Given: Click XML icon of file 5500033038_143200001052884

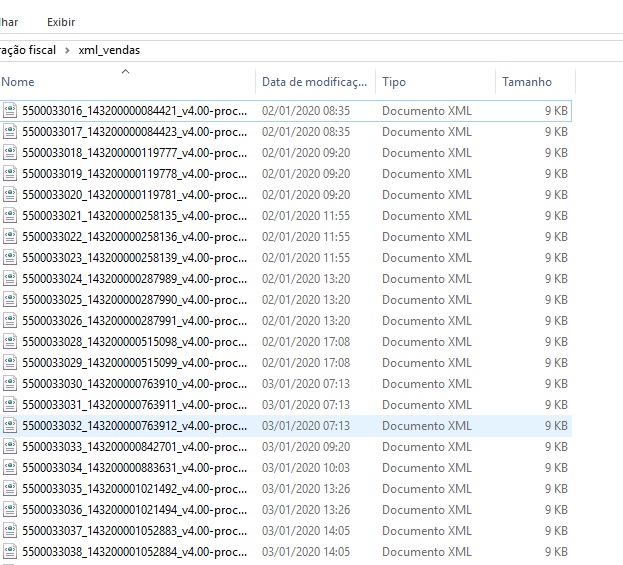Looking at the screenshot, I should (x=10, y=552).
